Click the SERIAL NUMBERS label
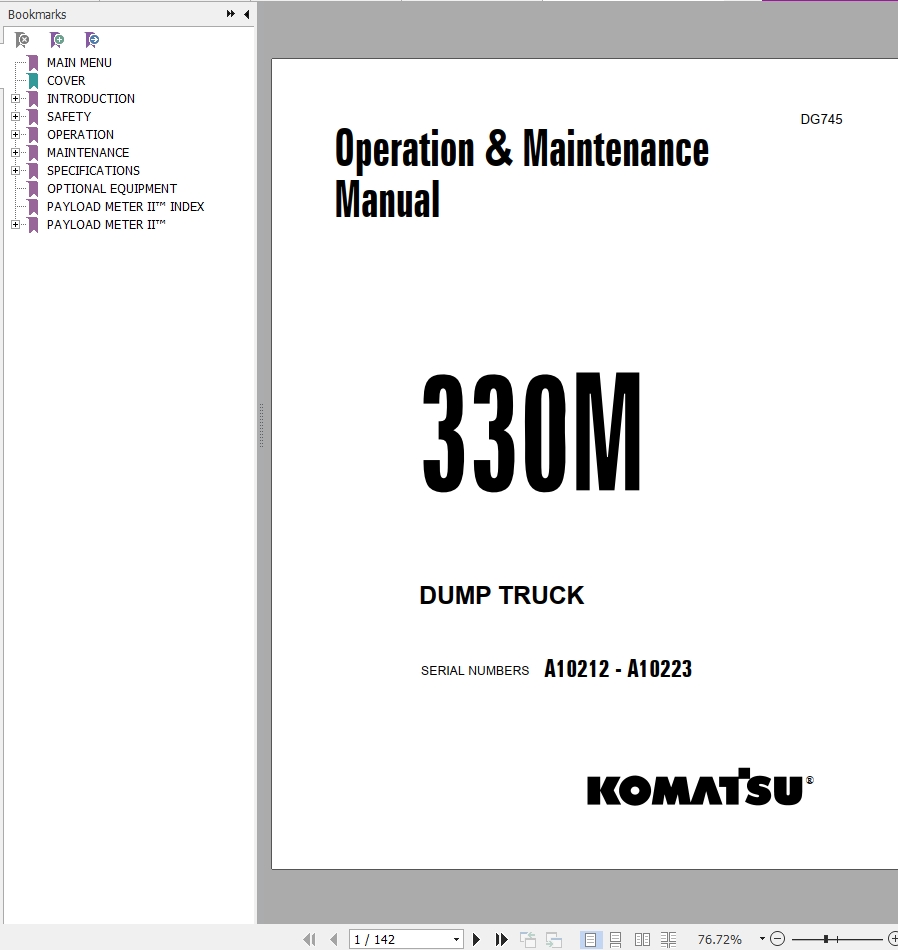 click(x=475, y=671)
